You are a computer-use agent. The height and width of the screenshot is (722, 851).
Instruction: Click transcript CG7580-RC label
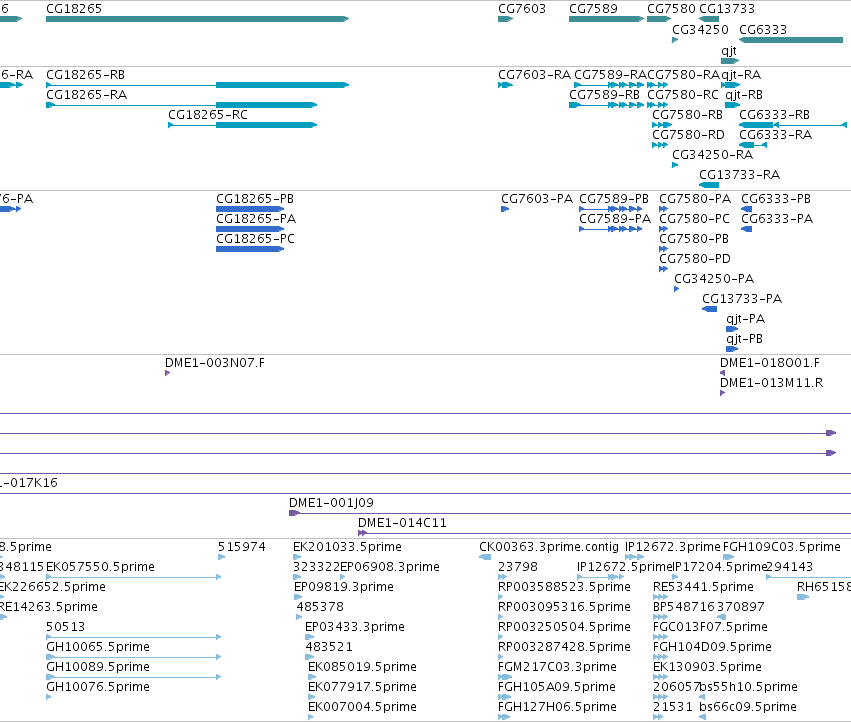[683, 94]
